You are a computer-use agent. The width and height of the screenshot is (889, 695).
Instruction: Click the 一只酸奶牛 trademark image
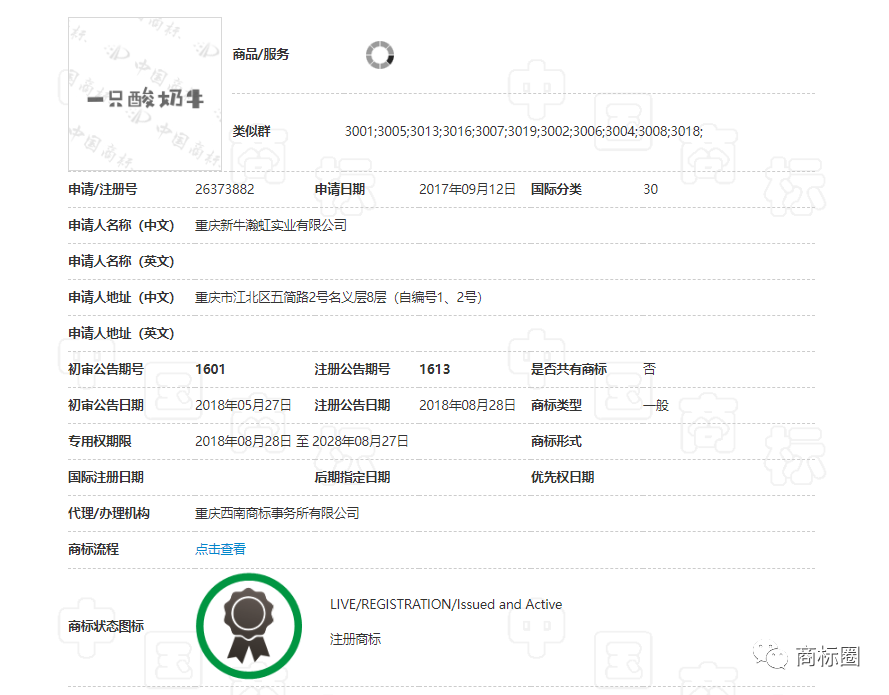coord(145,95)
